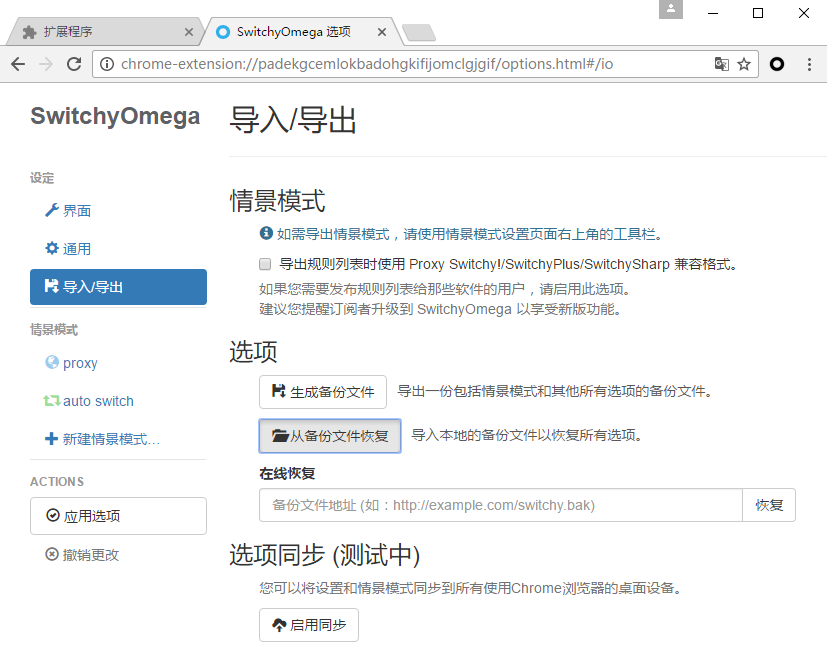827x649 pixels.
Task: Click the 设定 sidebar header
Action: (42, 178)
